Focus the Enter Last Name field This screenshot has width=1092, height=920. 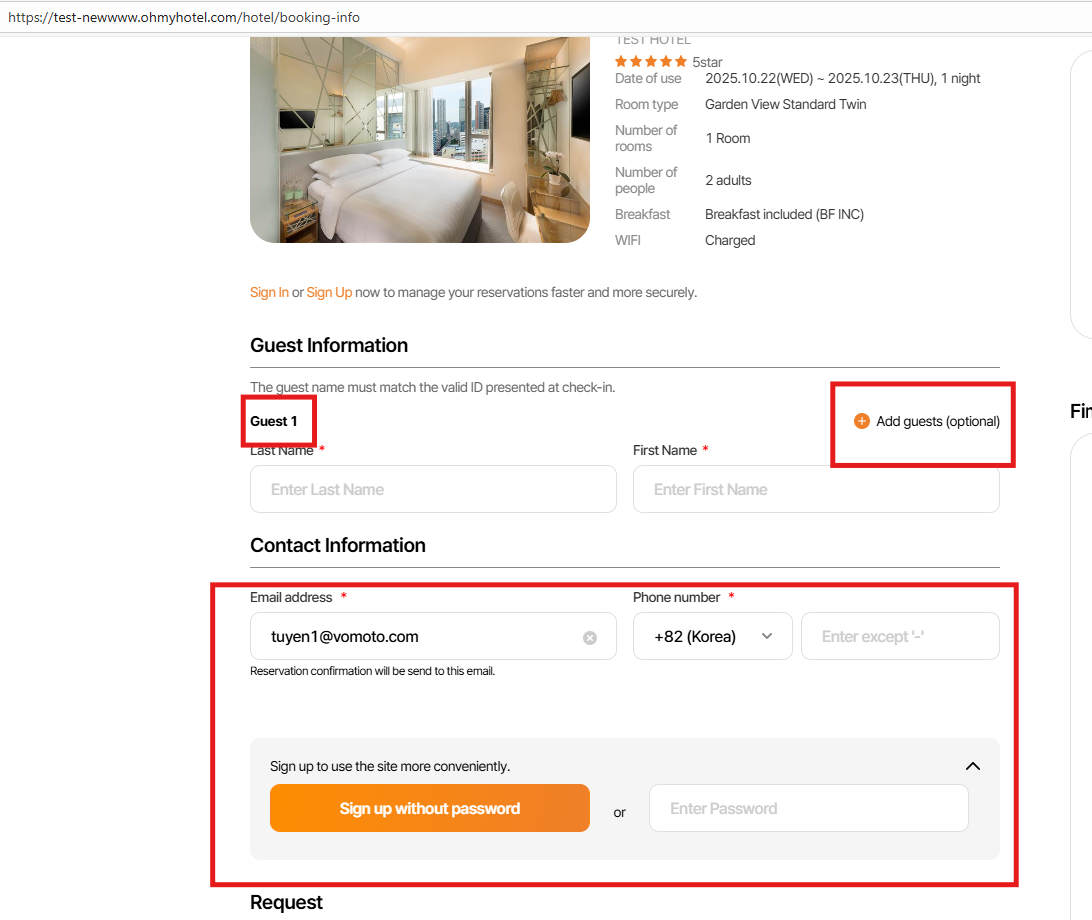(x=433, y=489)
